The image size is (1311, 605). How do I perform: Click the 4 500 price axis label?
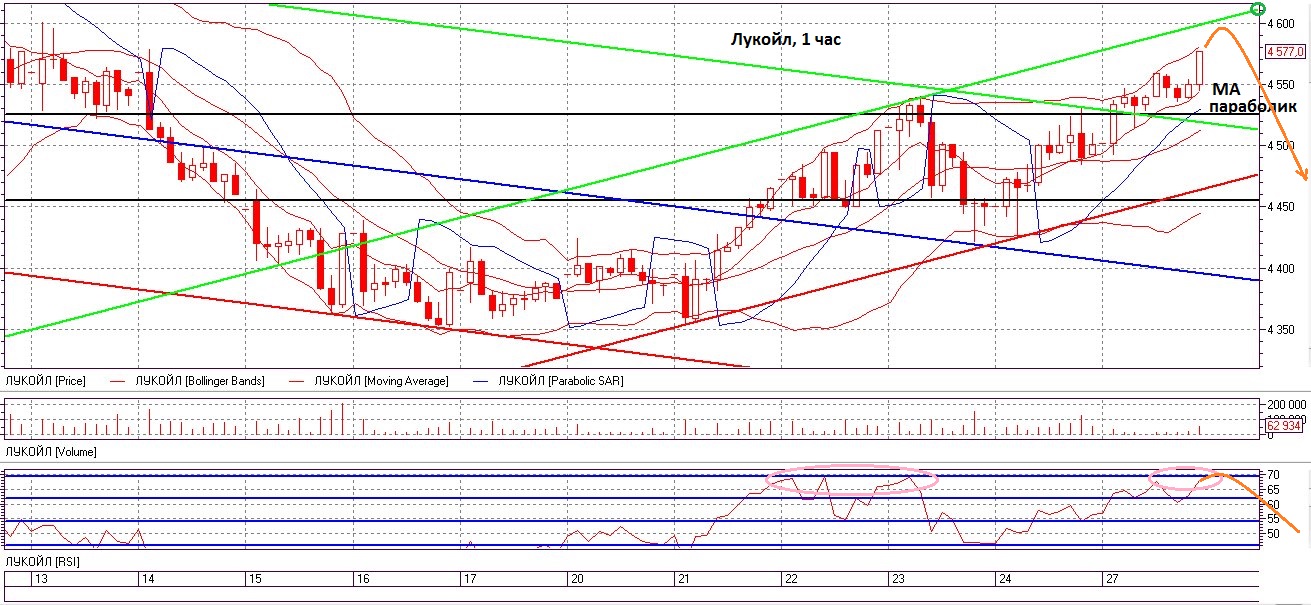tap(1283, 145)
